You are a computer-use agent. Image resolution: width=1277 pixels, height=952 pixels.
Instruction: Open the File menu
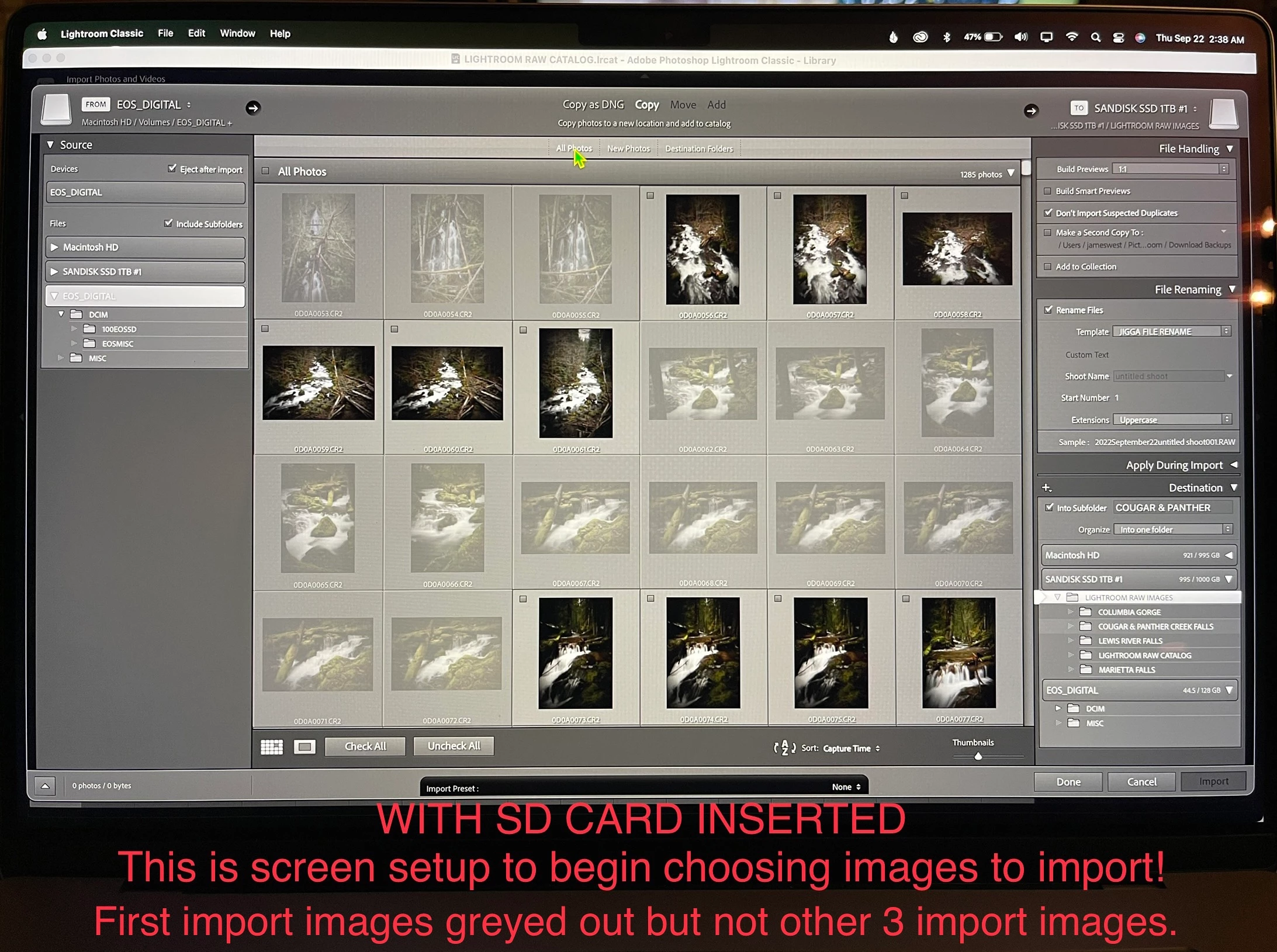165,33
